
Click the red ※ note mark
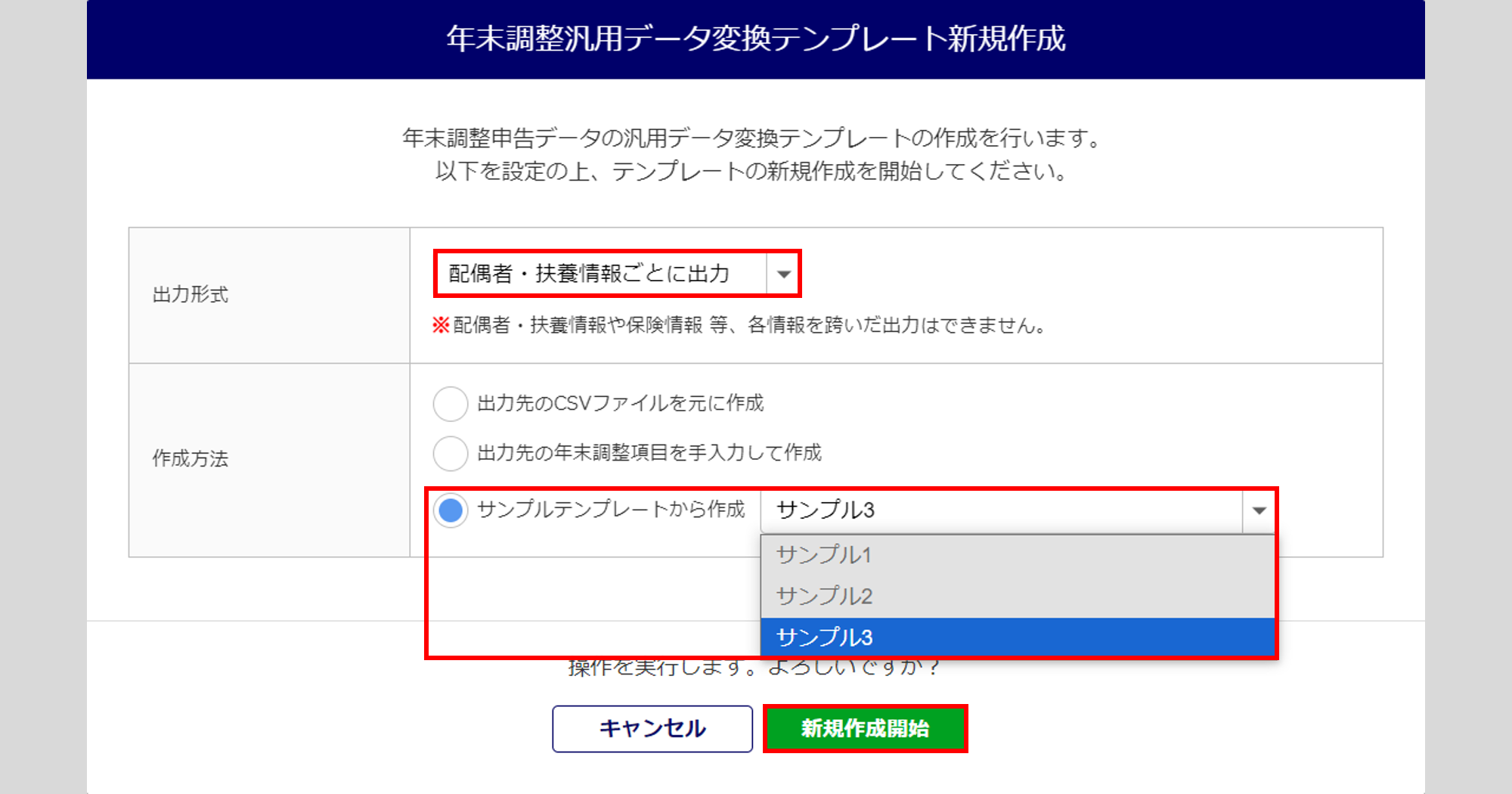(x=441, y=326)
